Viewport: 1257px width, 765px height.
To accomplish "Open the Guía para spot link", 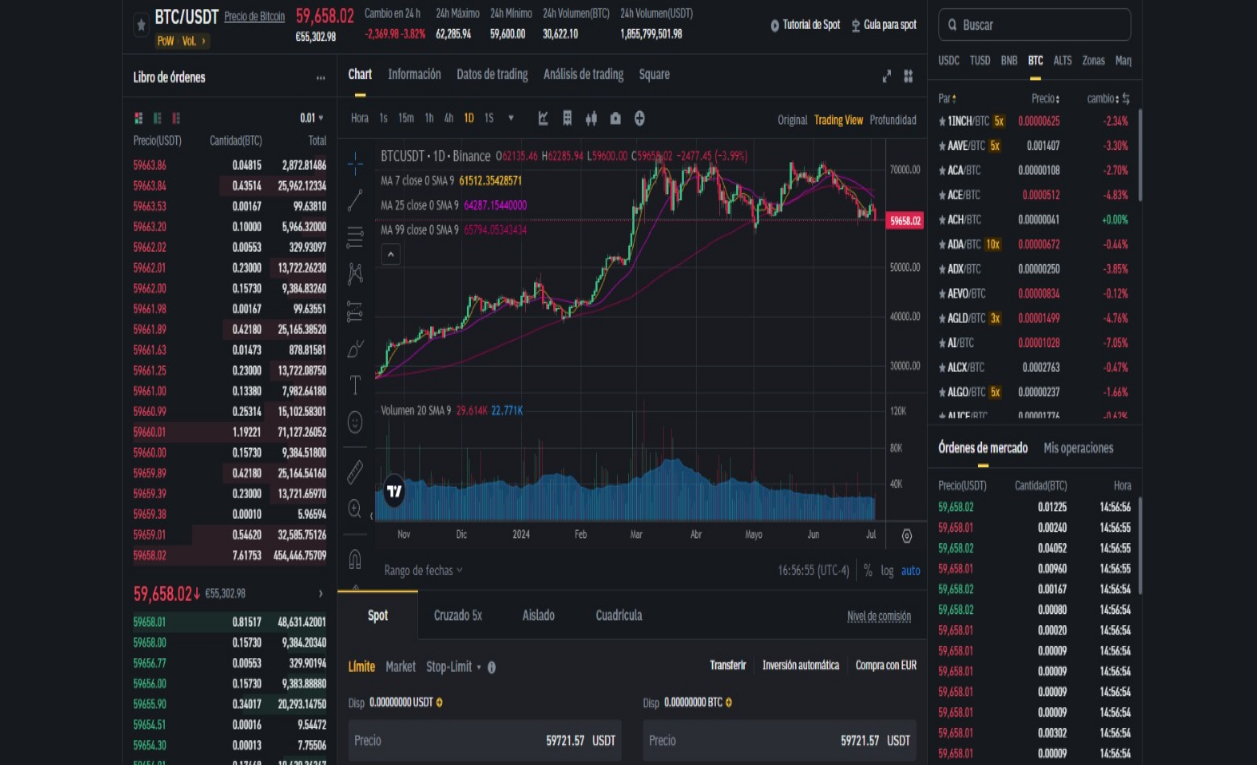I will click(884, 25).
